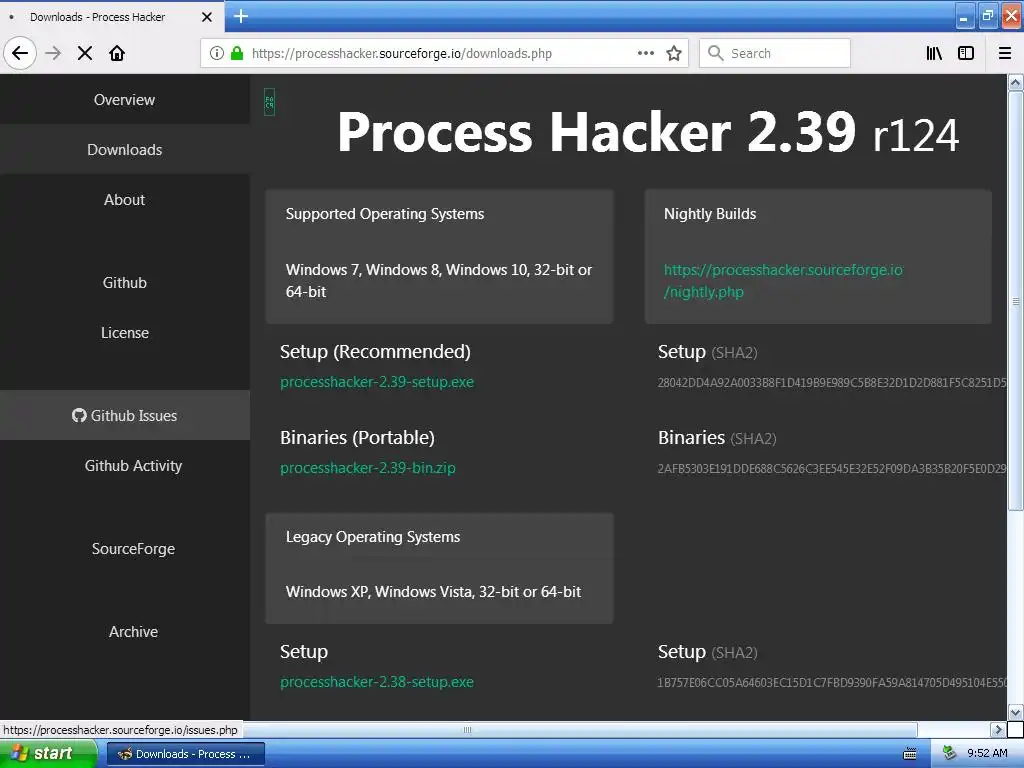Go back with the browser back arrow

click(x=20, y=54)
